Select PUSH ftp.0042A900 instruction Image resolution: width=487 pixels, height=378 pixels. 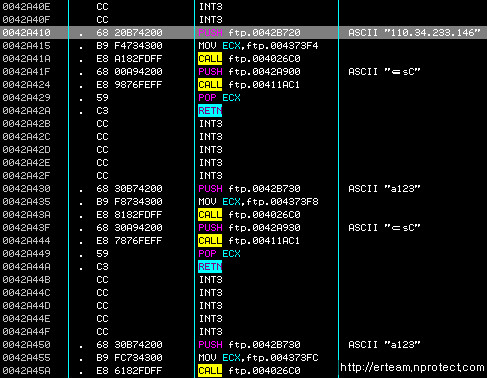(249, 72)
